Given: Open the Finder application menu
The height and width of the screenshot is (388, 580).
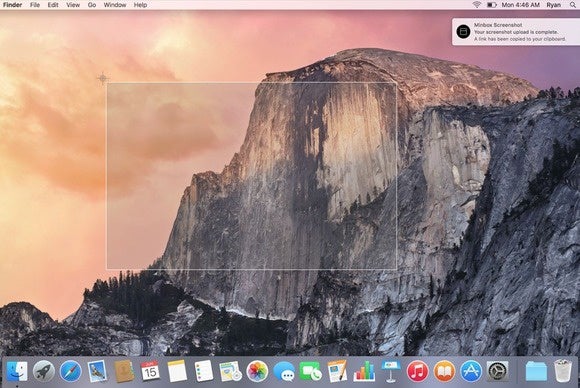Looking at the screenshot, I should [x=13, y=5].
